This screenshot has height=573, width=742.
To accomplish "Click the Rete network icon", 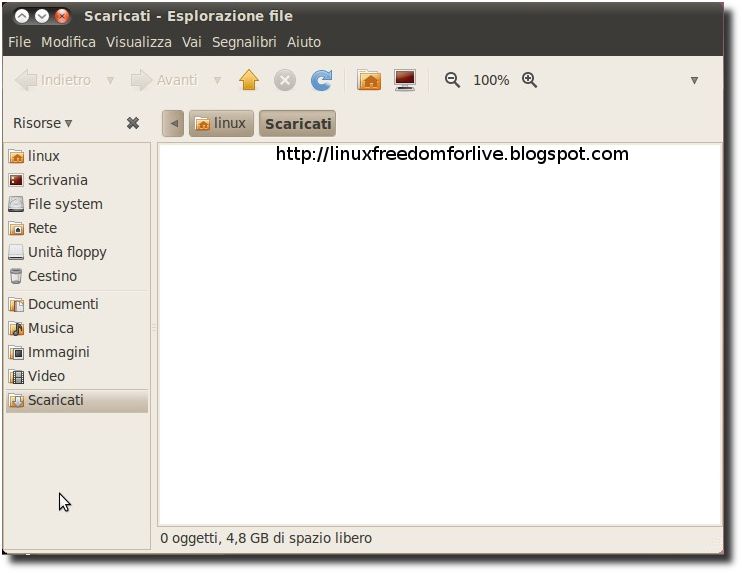I will click(x=16, y=228).
